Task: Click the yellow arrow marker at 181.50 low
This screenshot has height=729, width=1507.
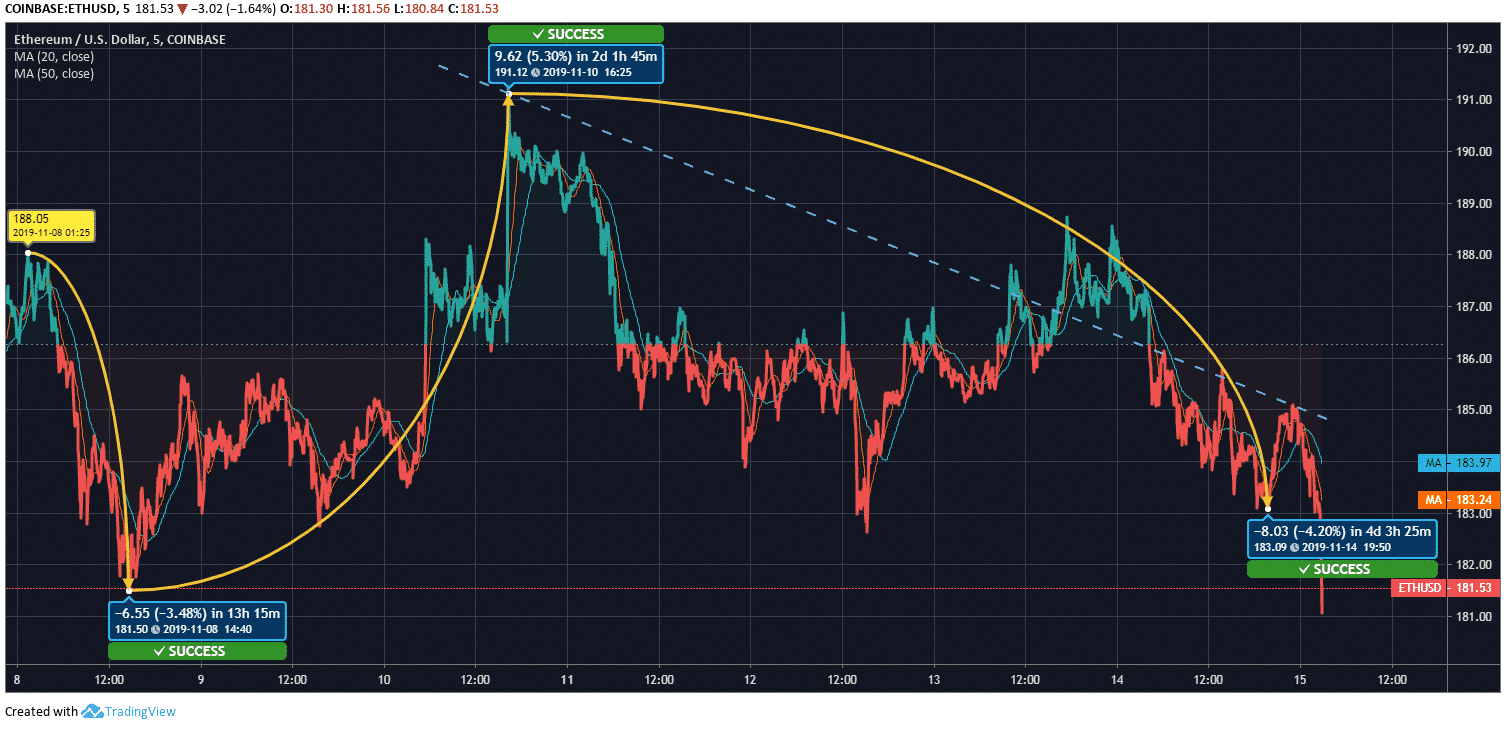Action: [128, 584]
